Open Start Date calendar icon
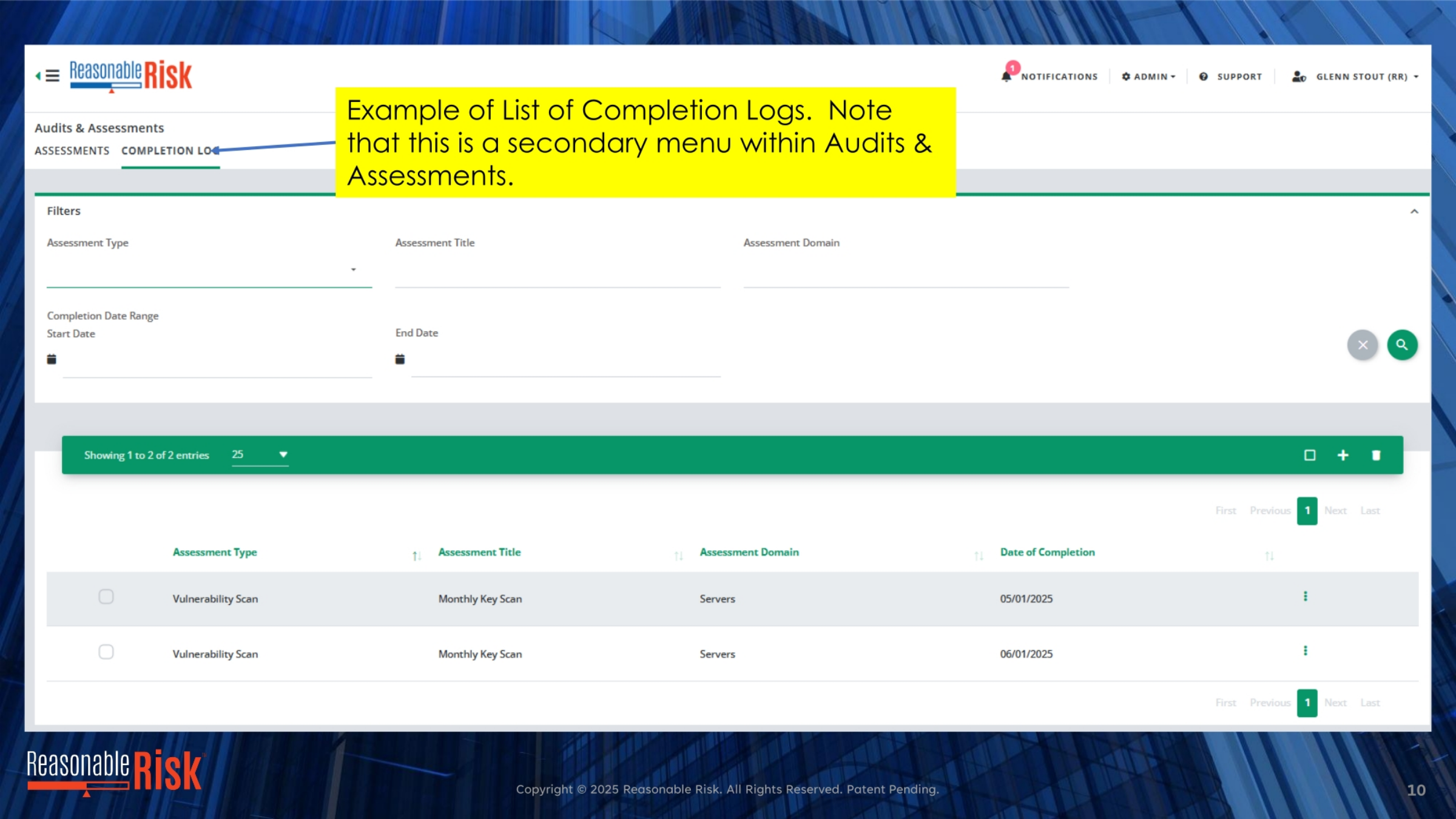This screenshot has height=819, width=1456. (x=52, y=359)
